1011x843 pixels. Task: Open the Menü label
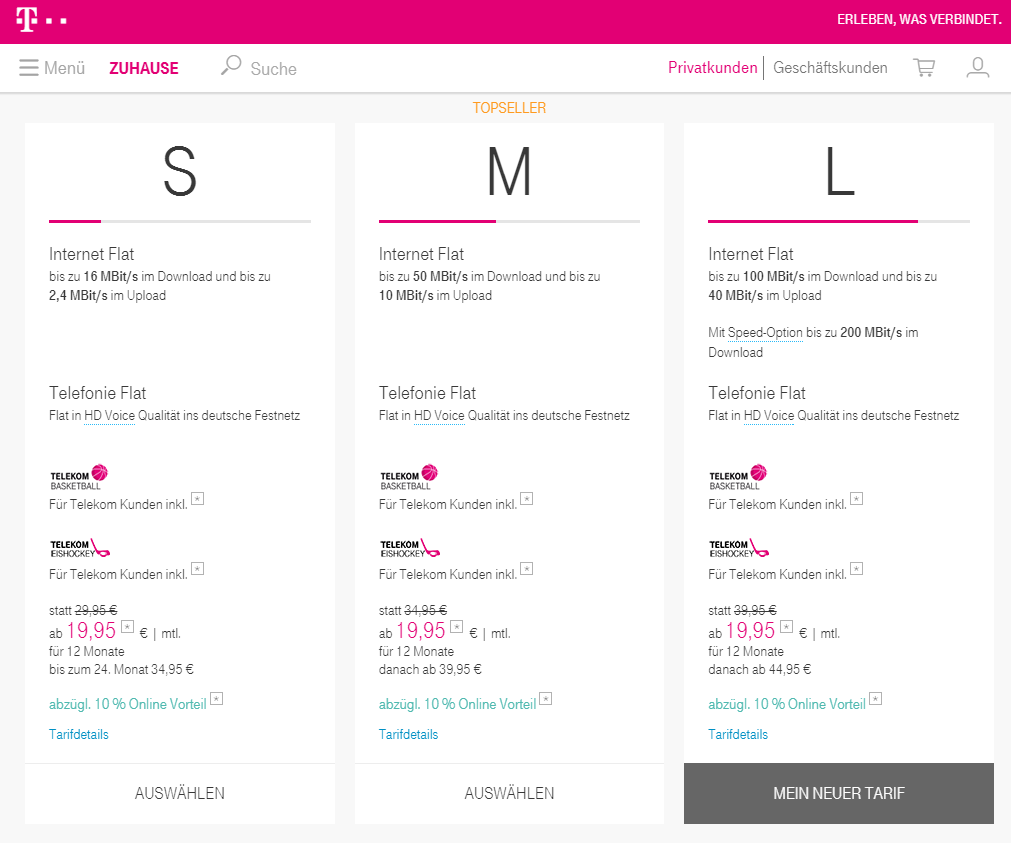click(x=64, y=68)
